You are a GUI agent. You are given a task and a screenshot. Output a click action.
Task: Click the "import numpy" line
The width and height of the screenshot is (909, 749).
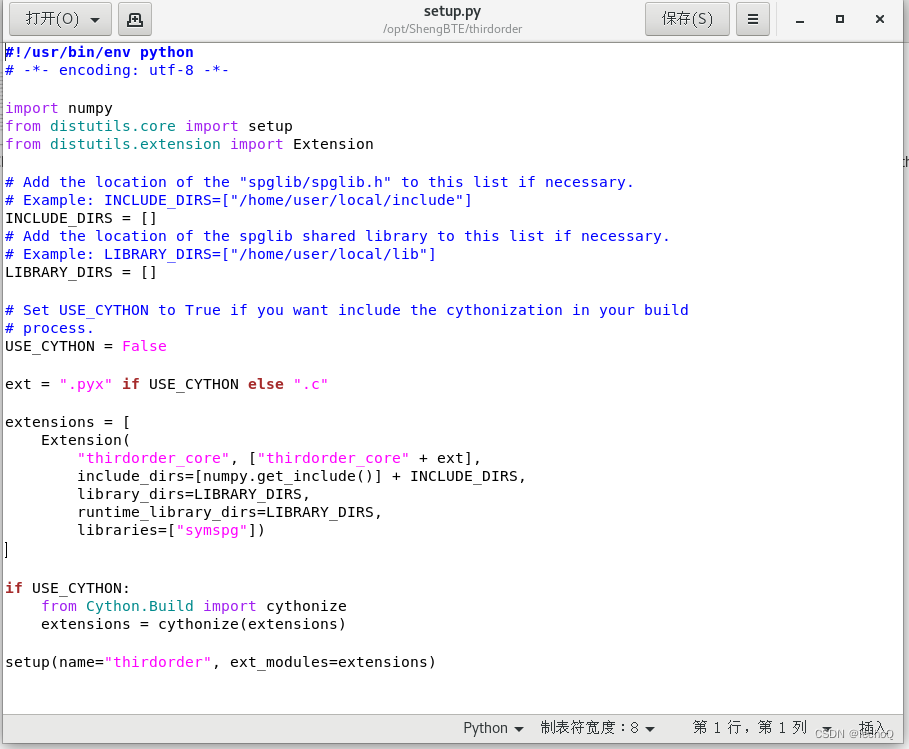click(59, 108)
